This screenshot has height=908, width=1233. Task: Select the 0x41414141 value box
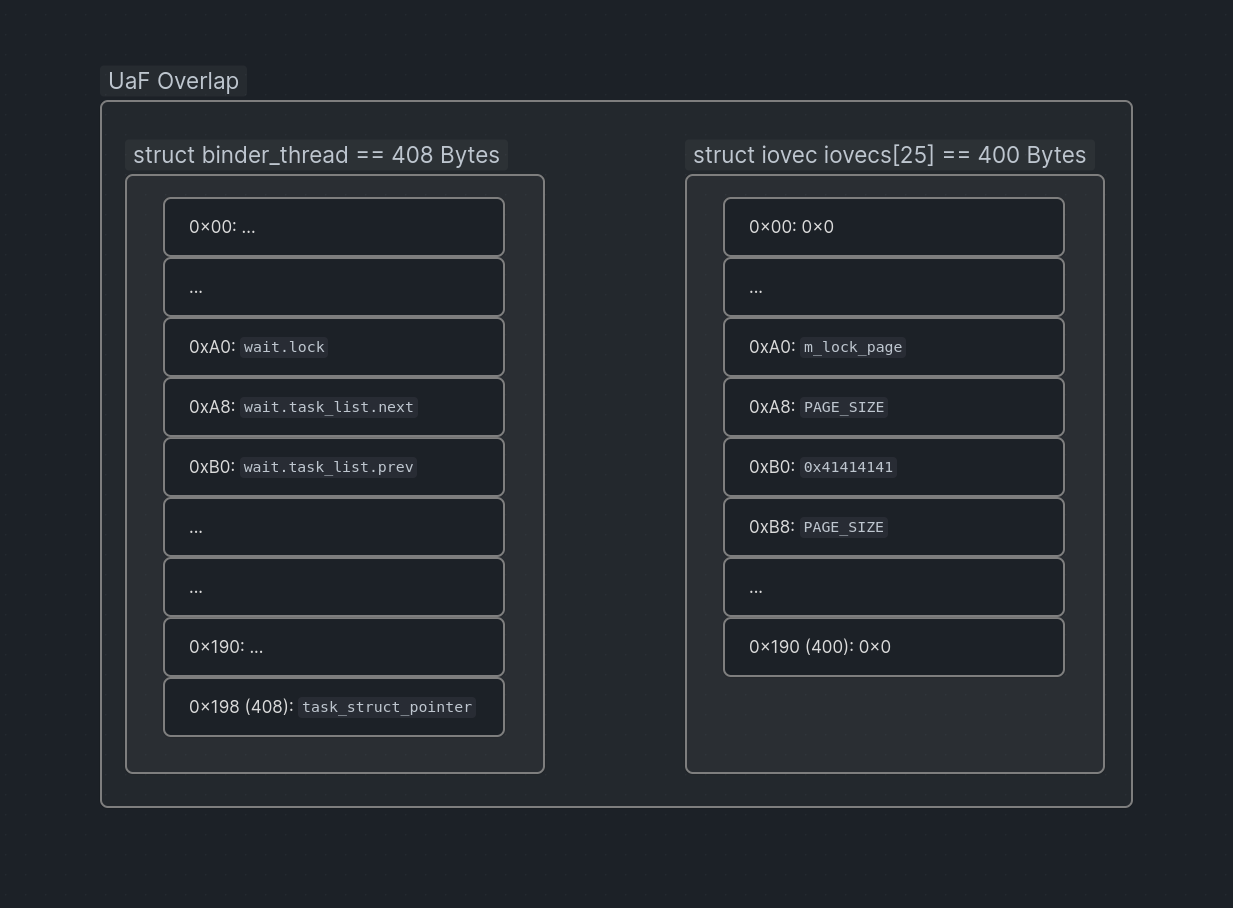(894, 467)
